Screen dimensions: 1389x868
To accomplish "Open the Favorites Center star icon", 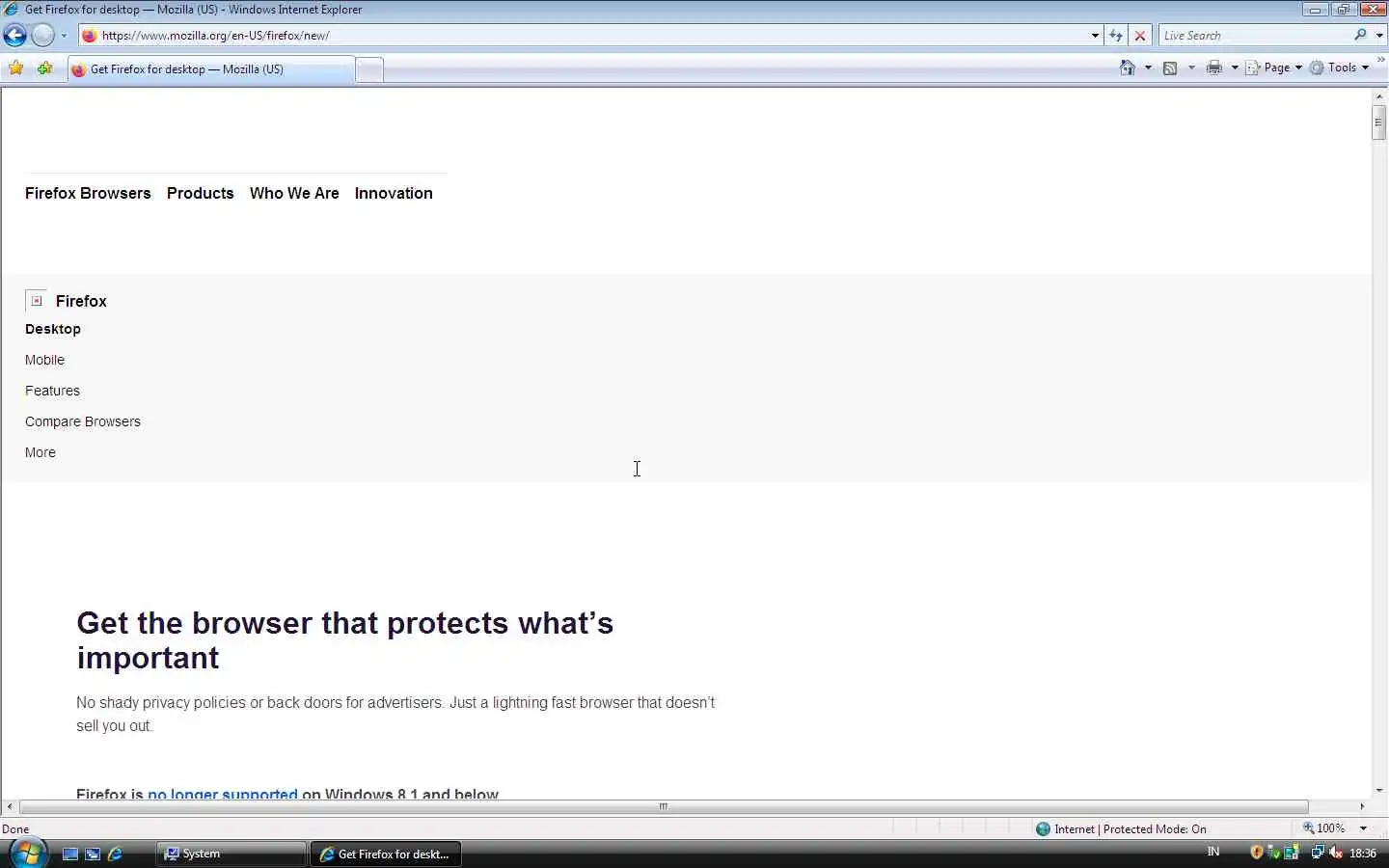I will (x=16, y=68).
